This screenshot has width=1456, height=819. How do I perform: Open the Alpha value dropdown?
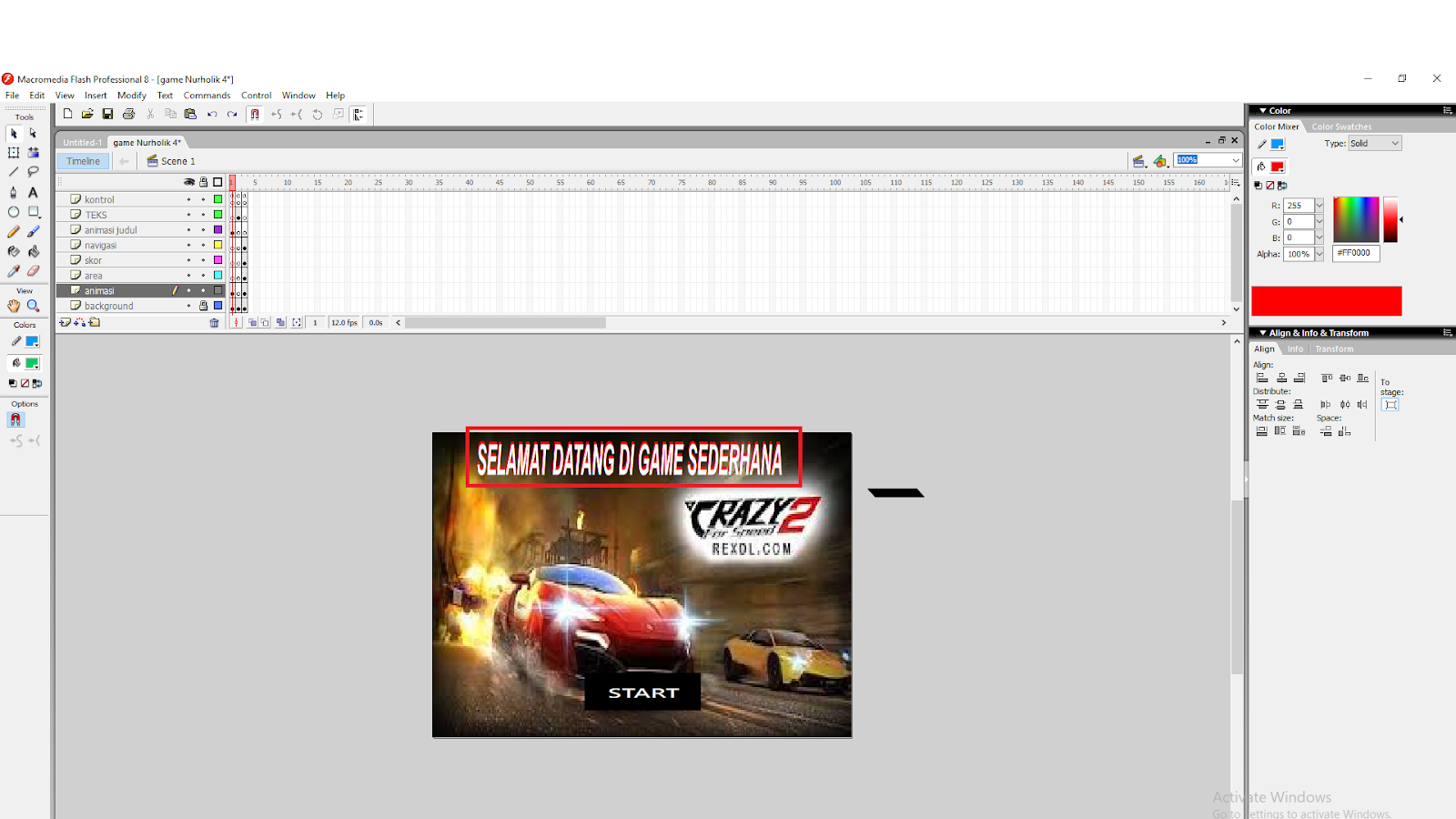pos(1318,254)
